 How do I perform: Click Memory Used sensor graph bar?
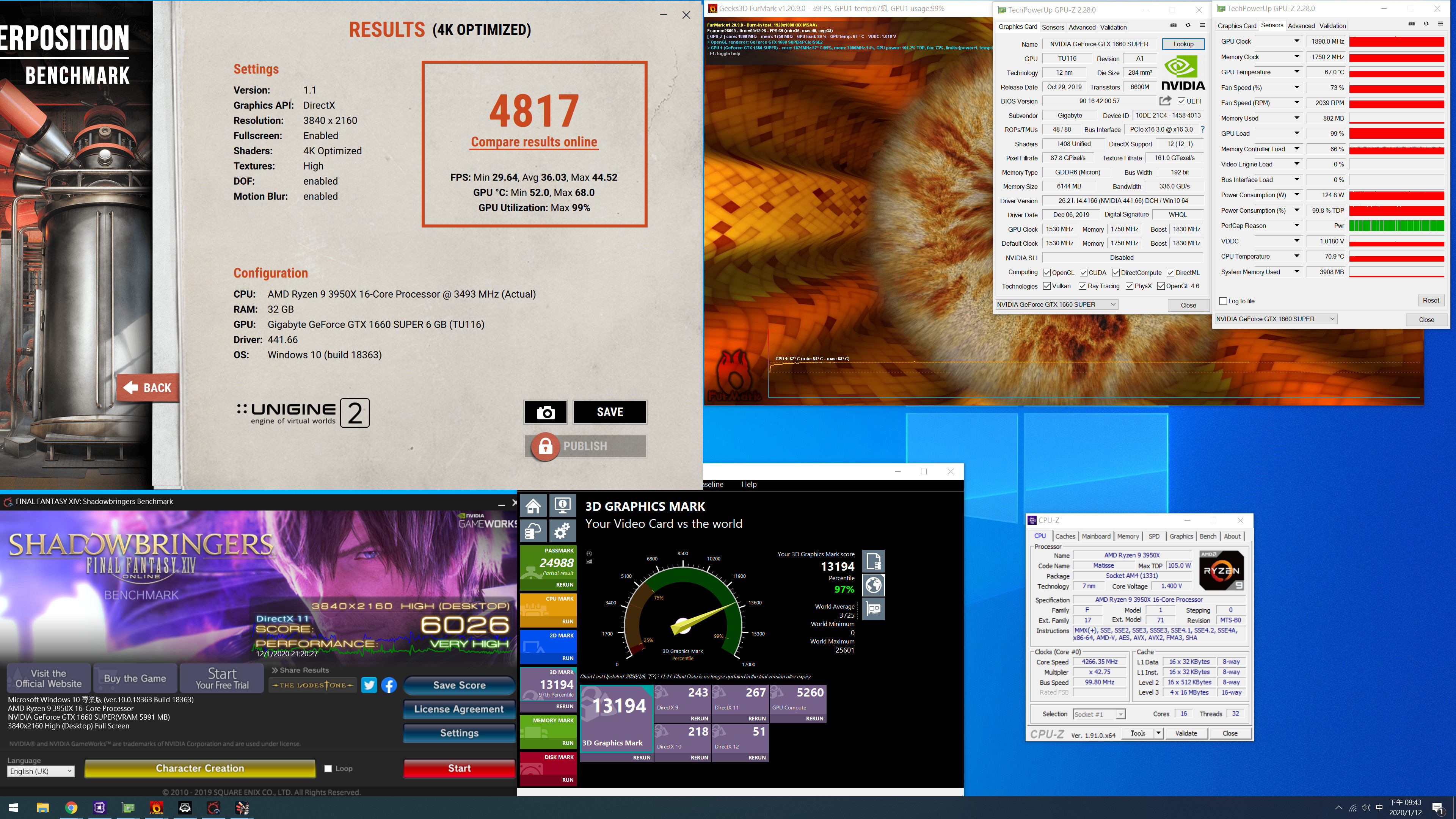click(x=1396, y=118)
